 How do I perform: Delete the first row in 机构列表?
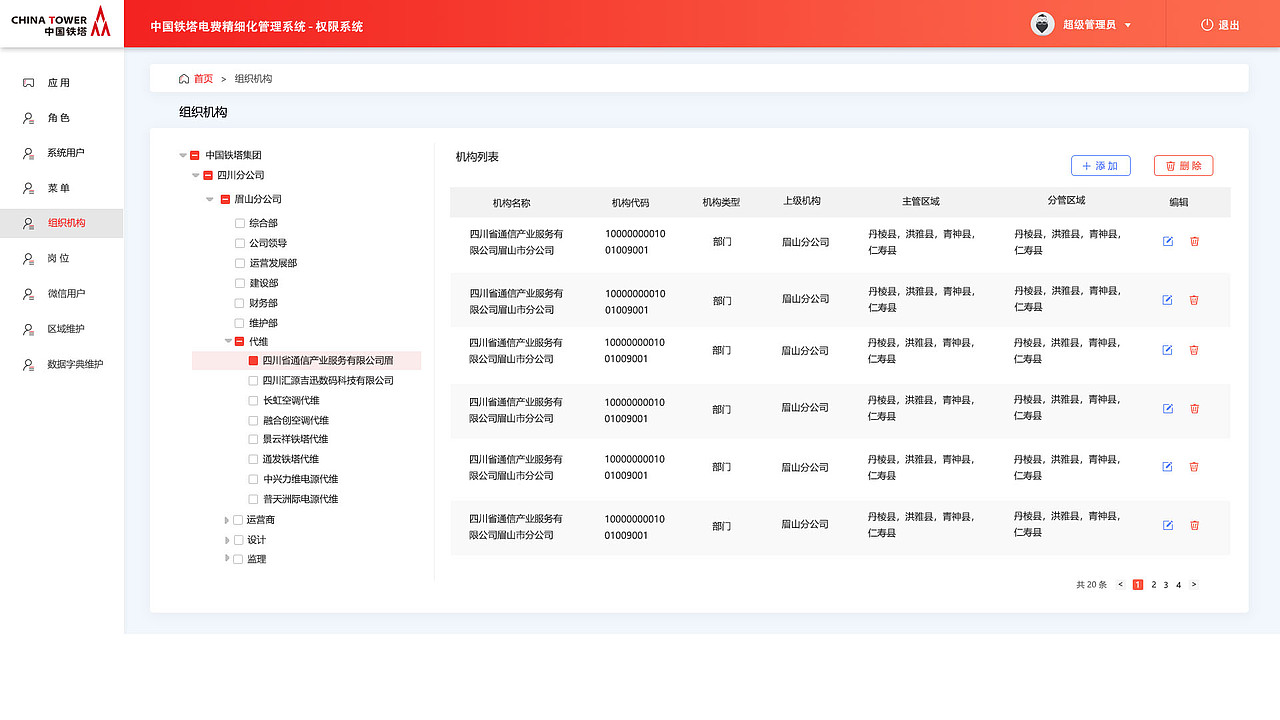(1194, 241)
